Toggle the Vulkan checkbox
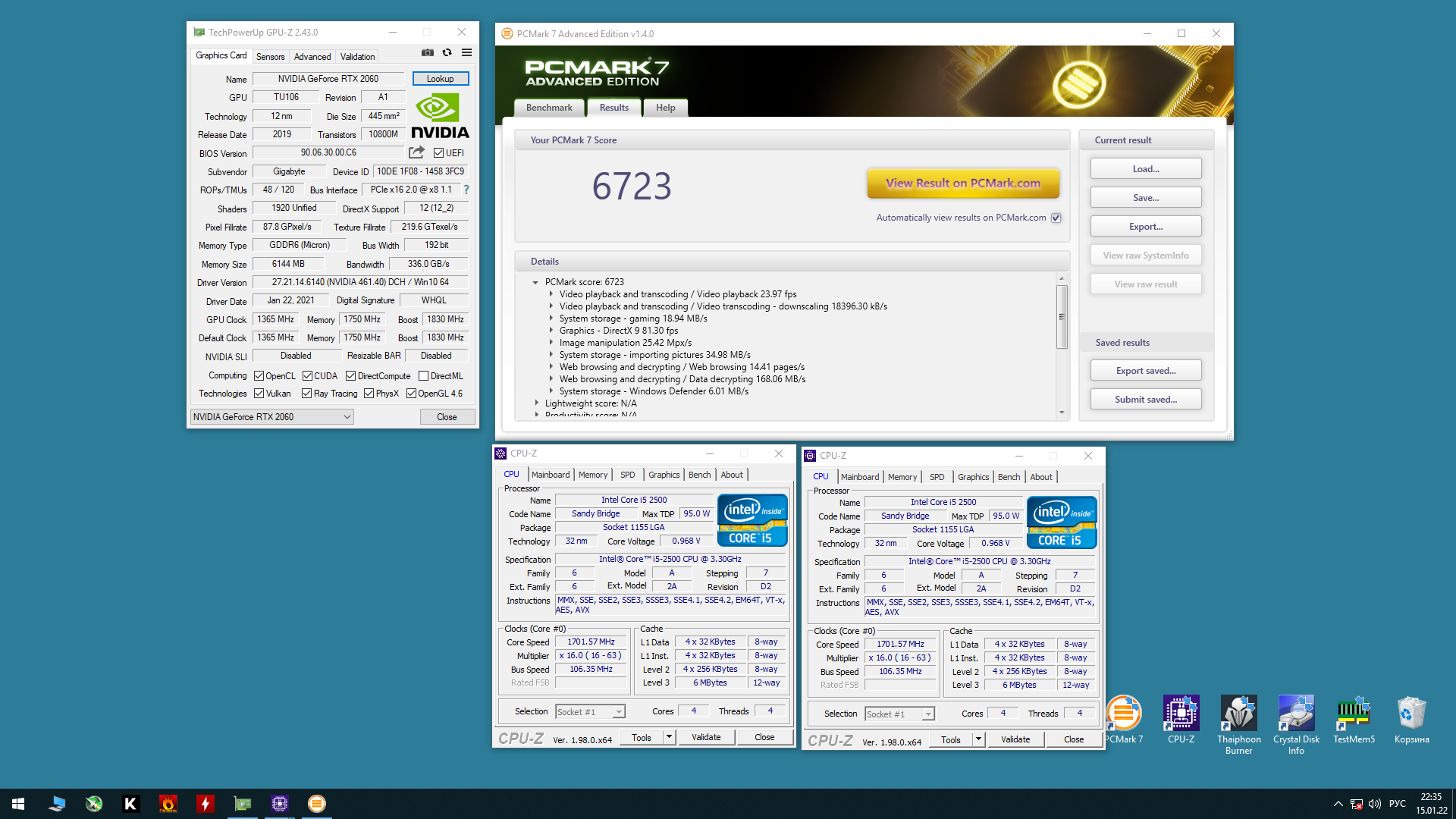This screenshot has width=1456, height=819. coord(259,393)
